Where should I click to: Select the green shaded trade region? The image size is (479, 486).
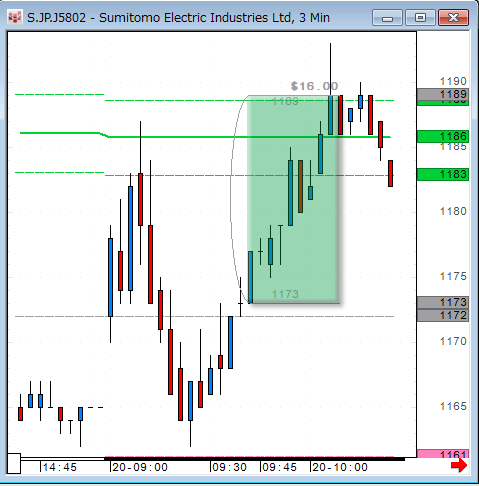point(293,199)
